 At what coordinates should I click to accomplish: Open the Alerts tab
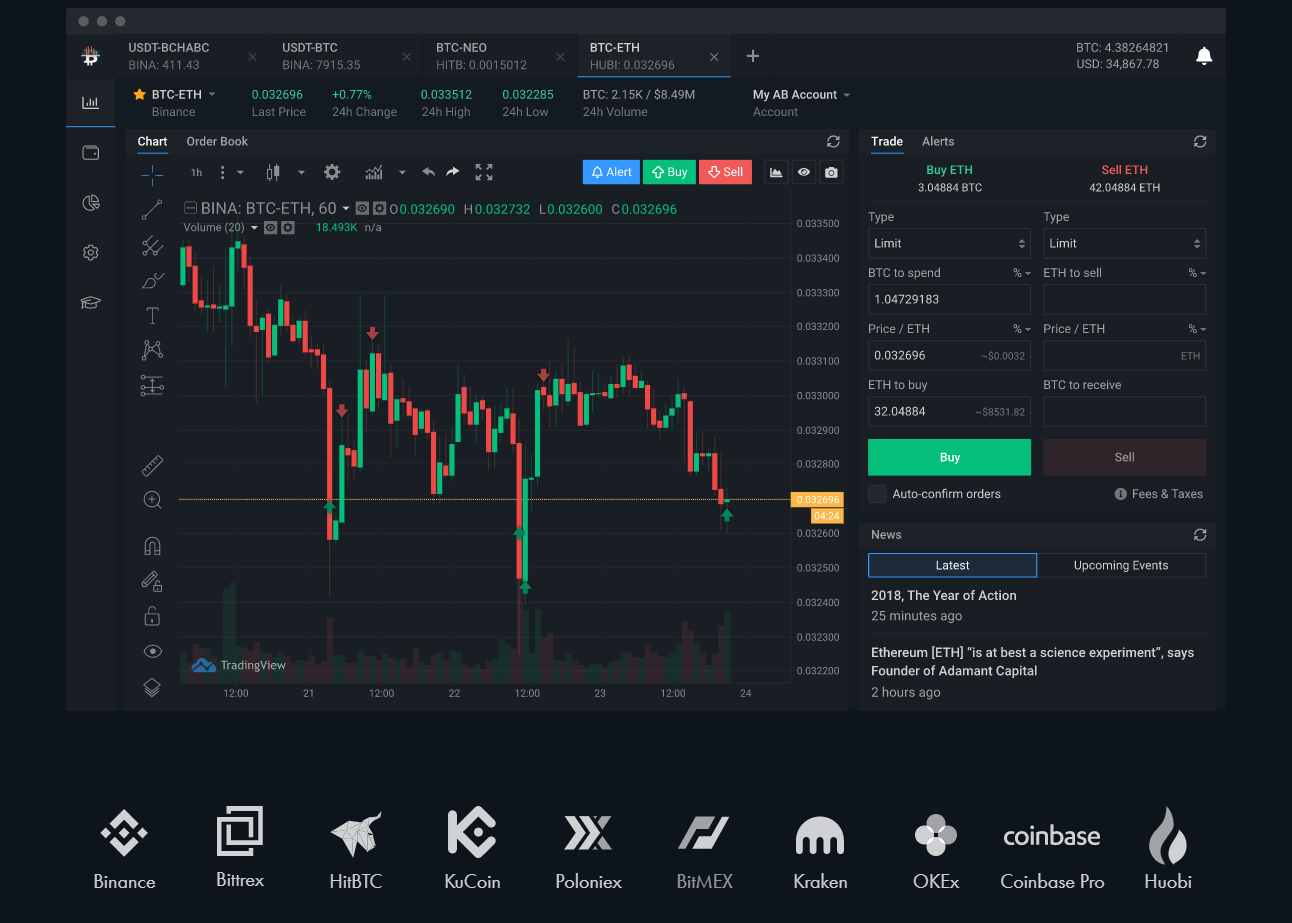pos(938,141)
